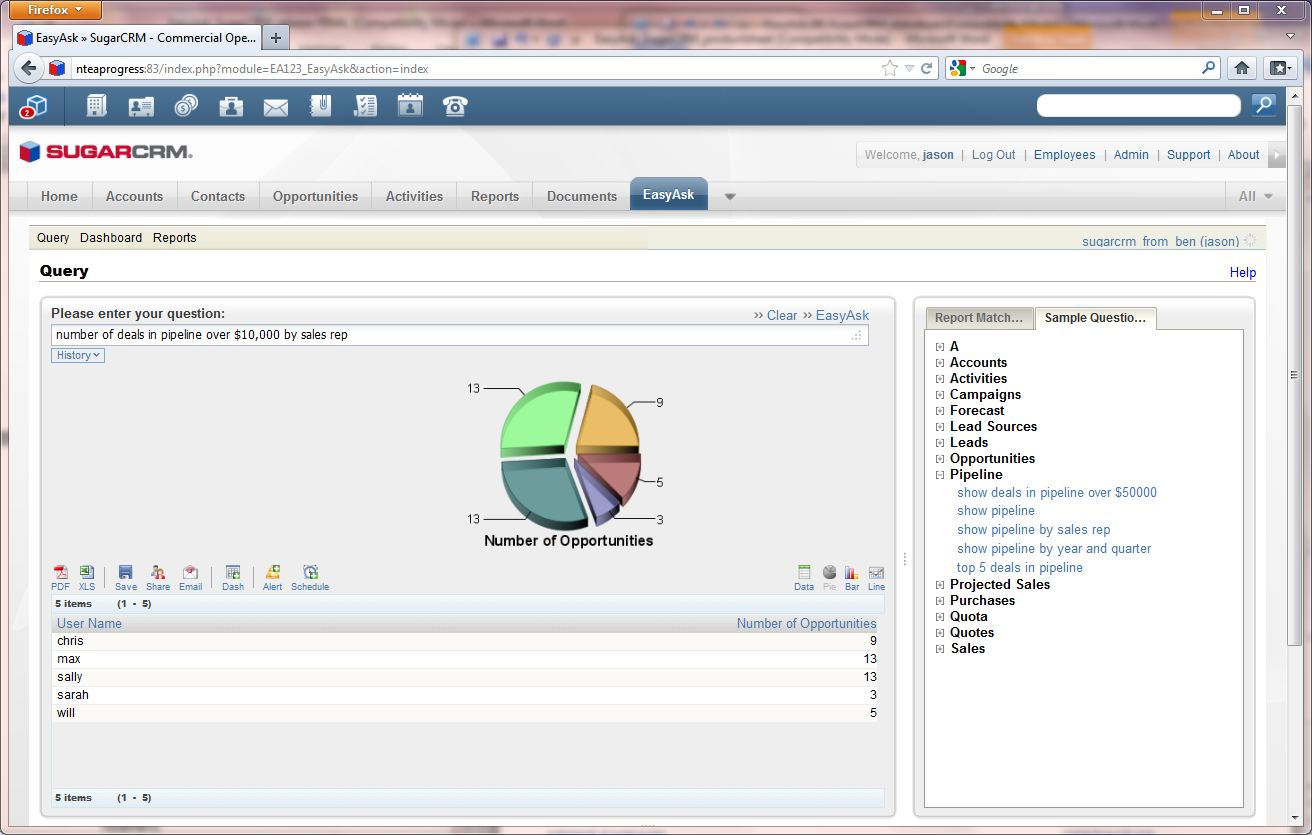This screenshot has width=1312, height=835.
Task: Open Contacts via the ID card icon
Action: pos(141,105)
